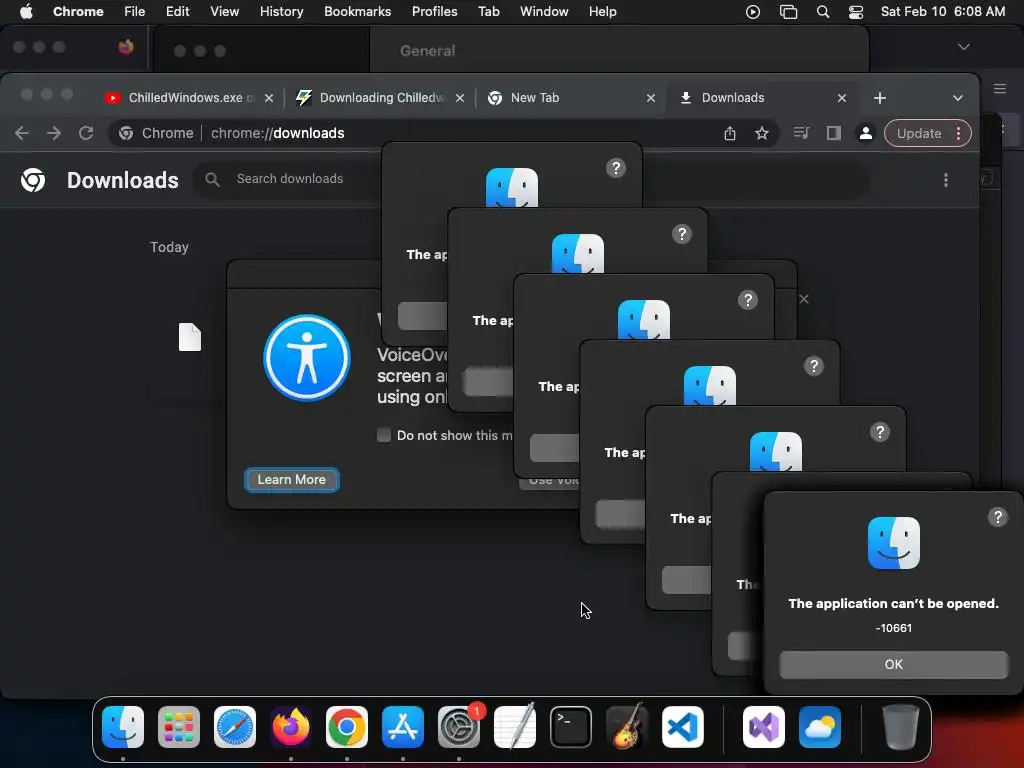Click Learn More in VoiceOver dialog
Viewport: 1024px width, 768px height.
coord(291,479)
